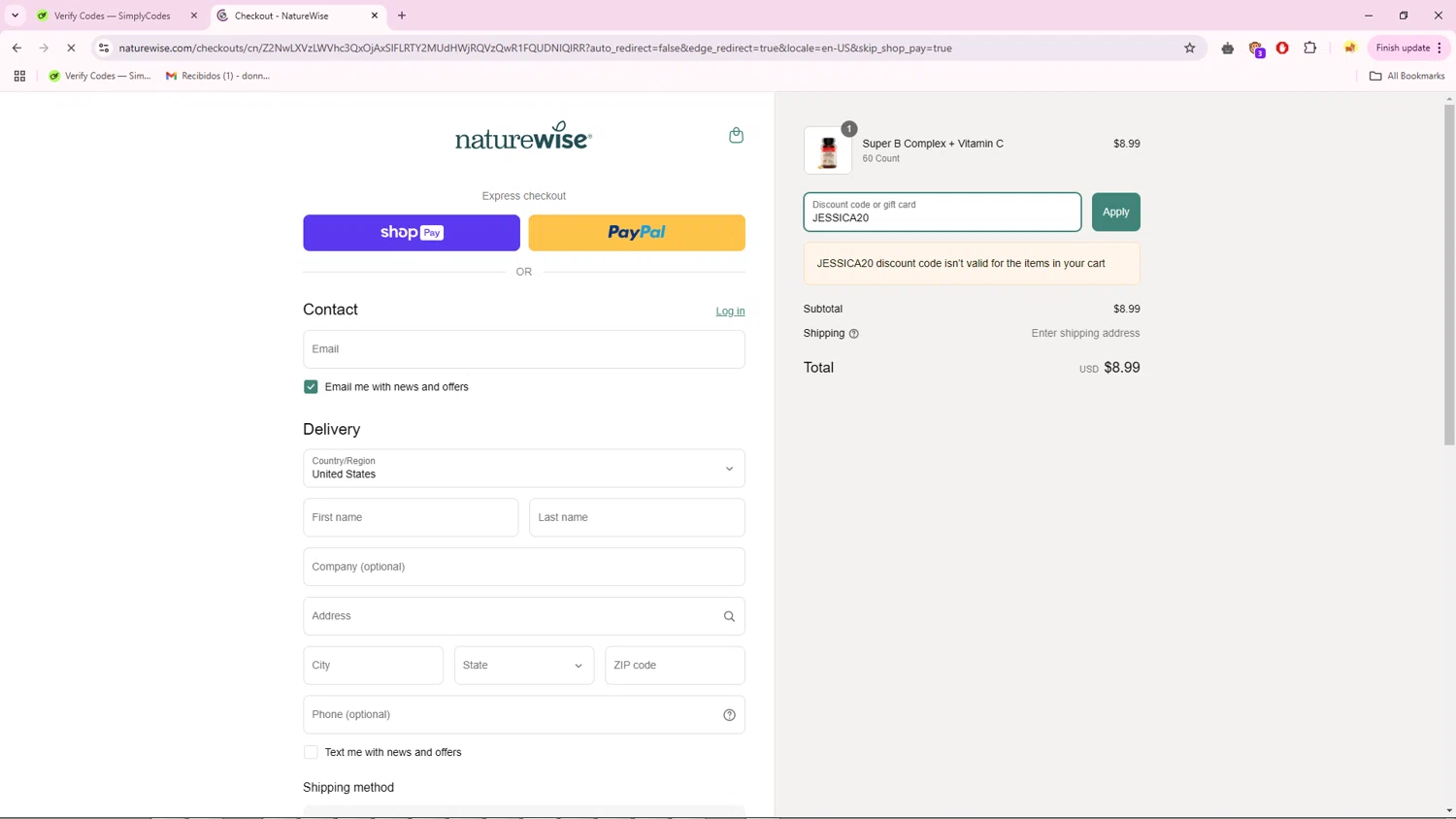1456x819 pixels.
Task: Click the help icon in Phone field
Action: 729,715
